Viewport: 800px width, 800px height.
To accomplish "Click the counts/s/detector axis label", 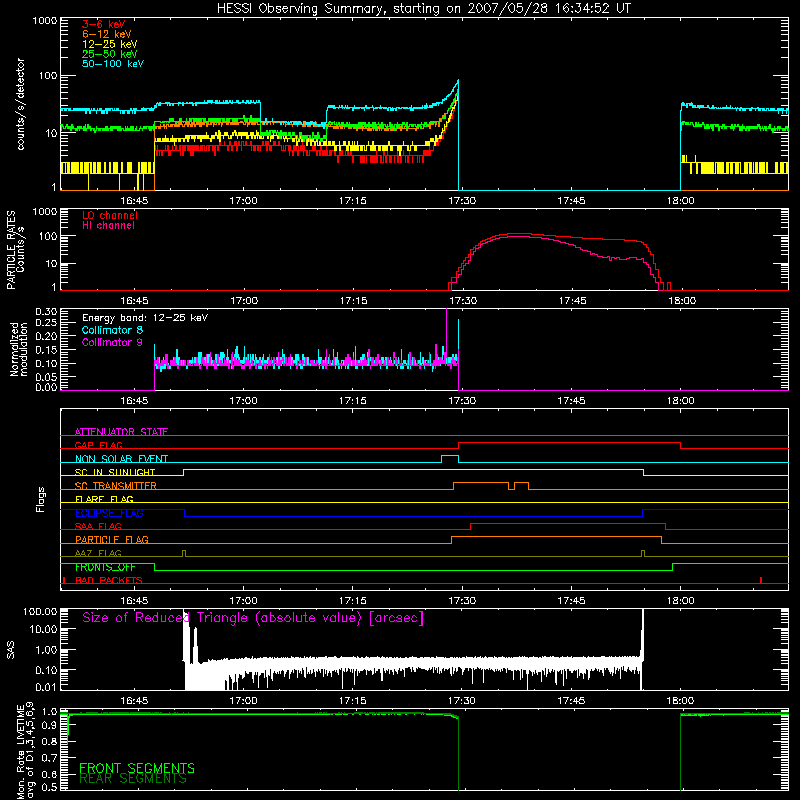I will (20, 104).
